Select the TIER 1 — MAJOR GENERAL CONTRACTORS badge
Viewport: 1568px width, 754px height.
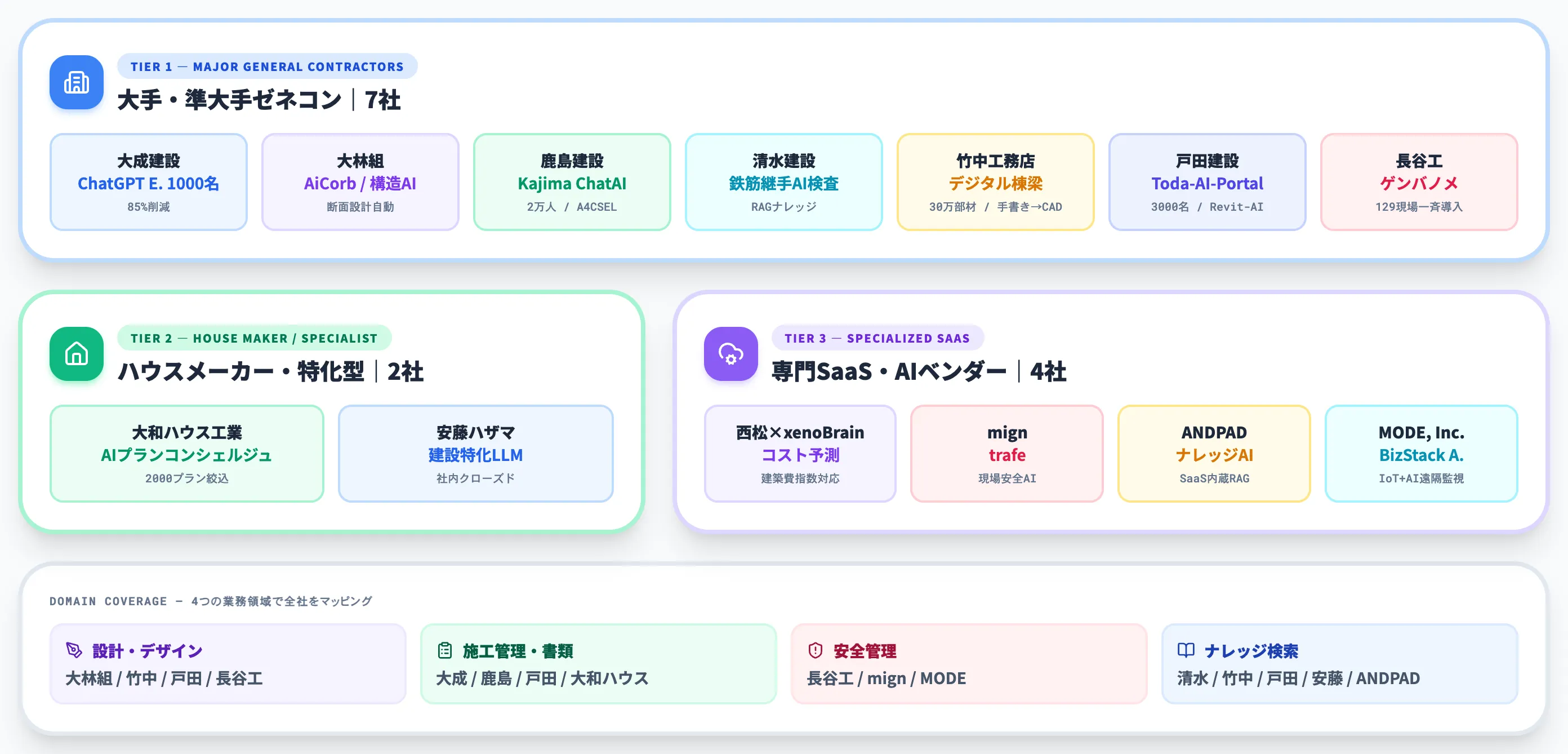tap(267, 66)
